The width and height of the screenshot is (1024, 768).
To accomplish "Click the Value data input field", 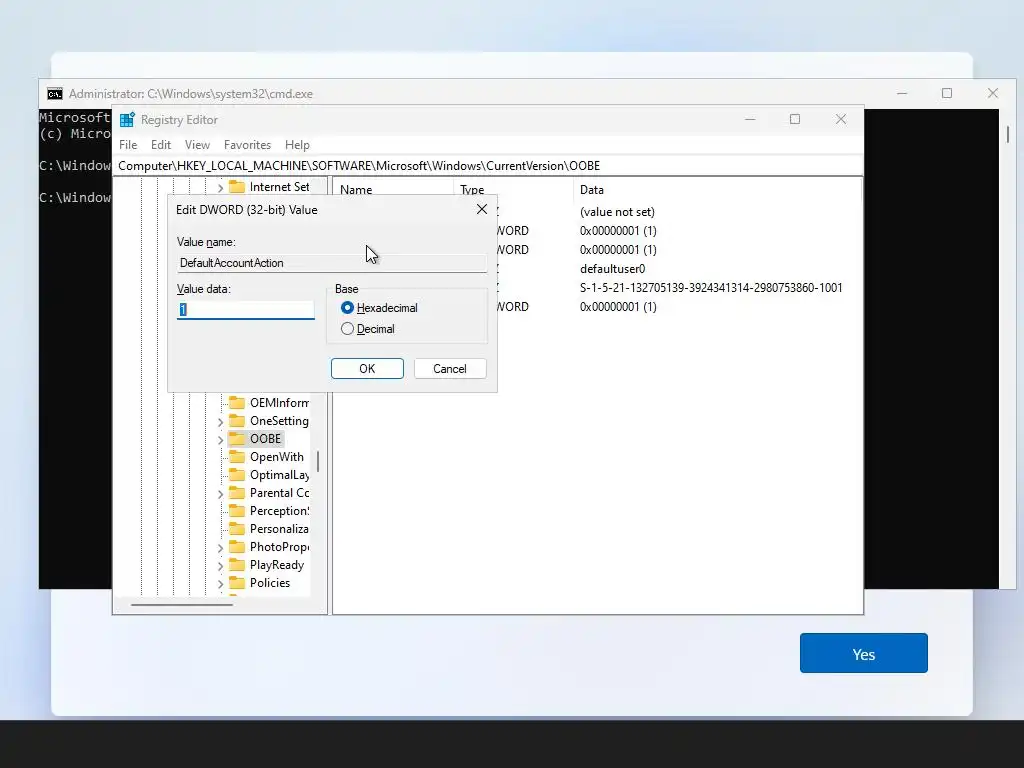I will pos(246,310).
